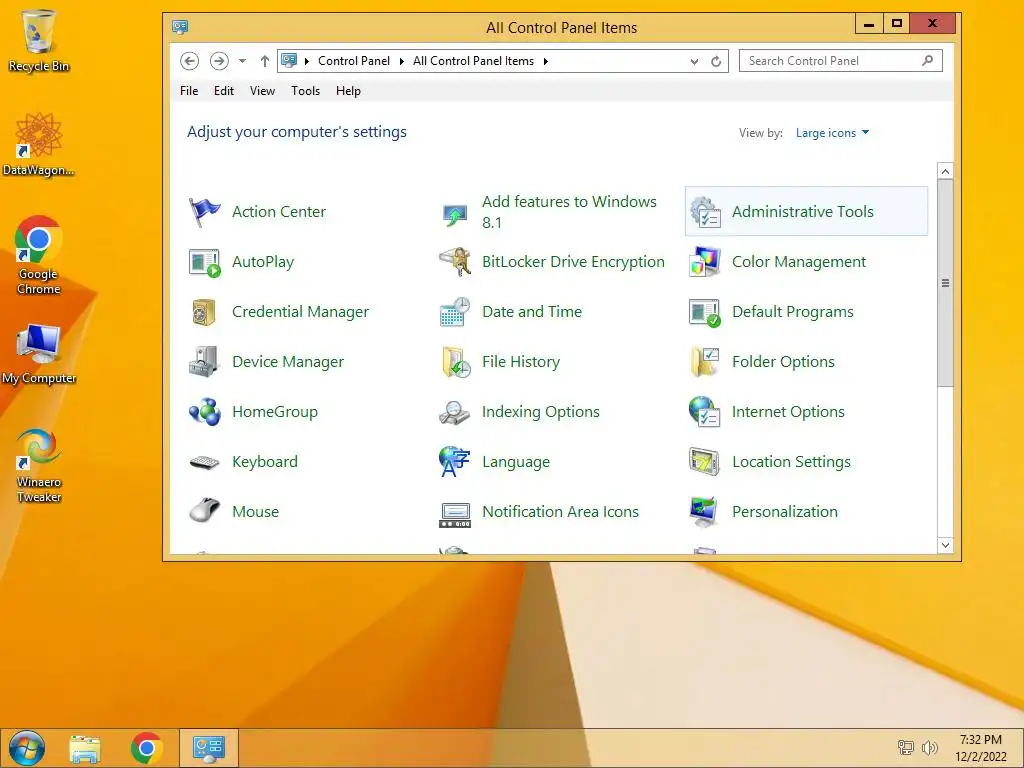This screenshot has height=768, width=1024.
Task: Click the network tray icon
Action: point(906,748)
